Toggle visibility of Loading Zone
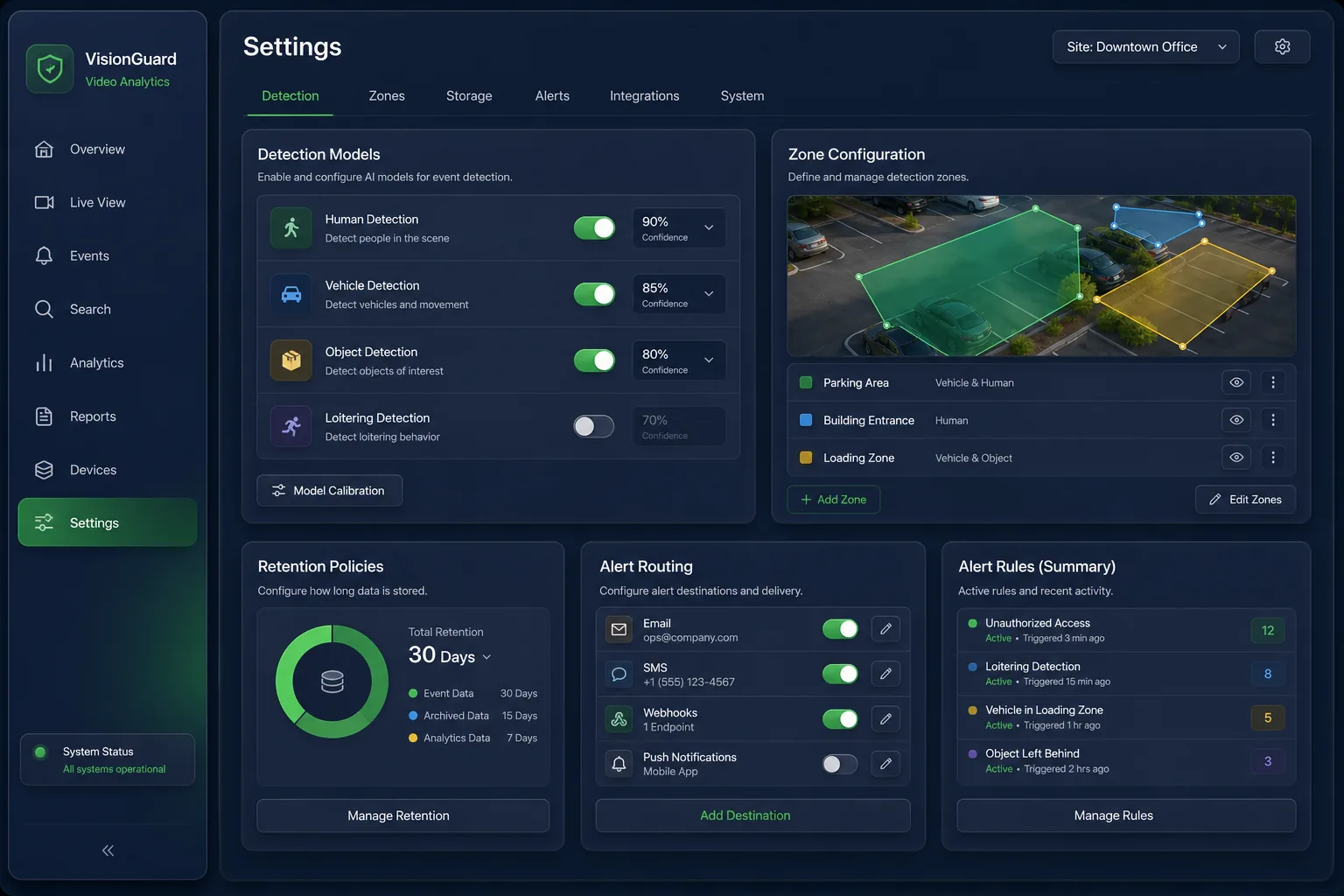Image resolution: width=1344 pixels, height=896 pixels. pos(1236,458)
